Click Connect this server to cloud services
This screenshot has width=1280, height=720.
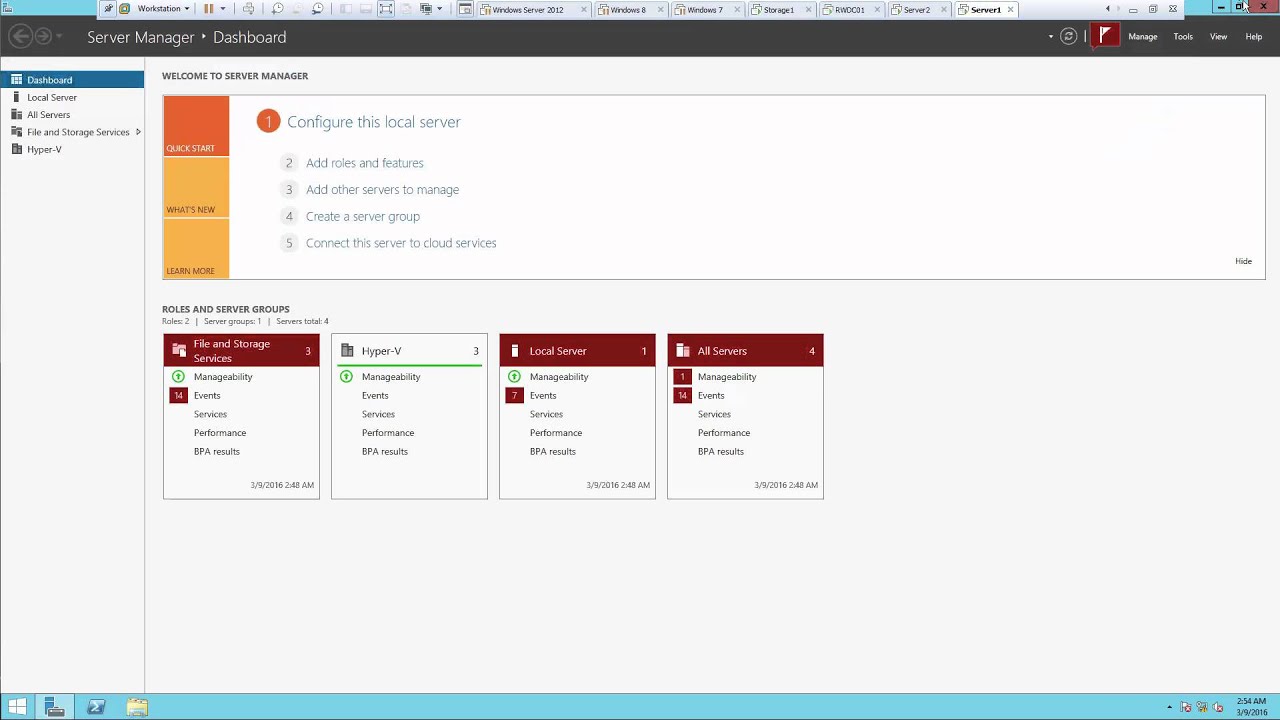point(401,243)
